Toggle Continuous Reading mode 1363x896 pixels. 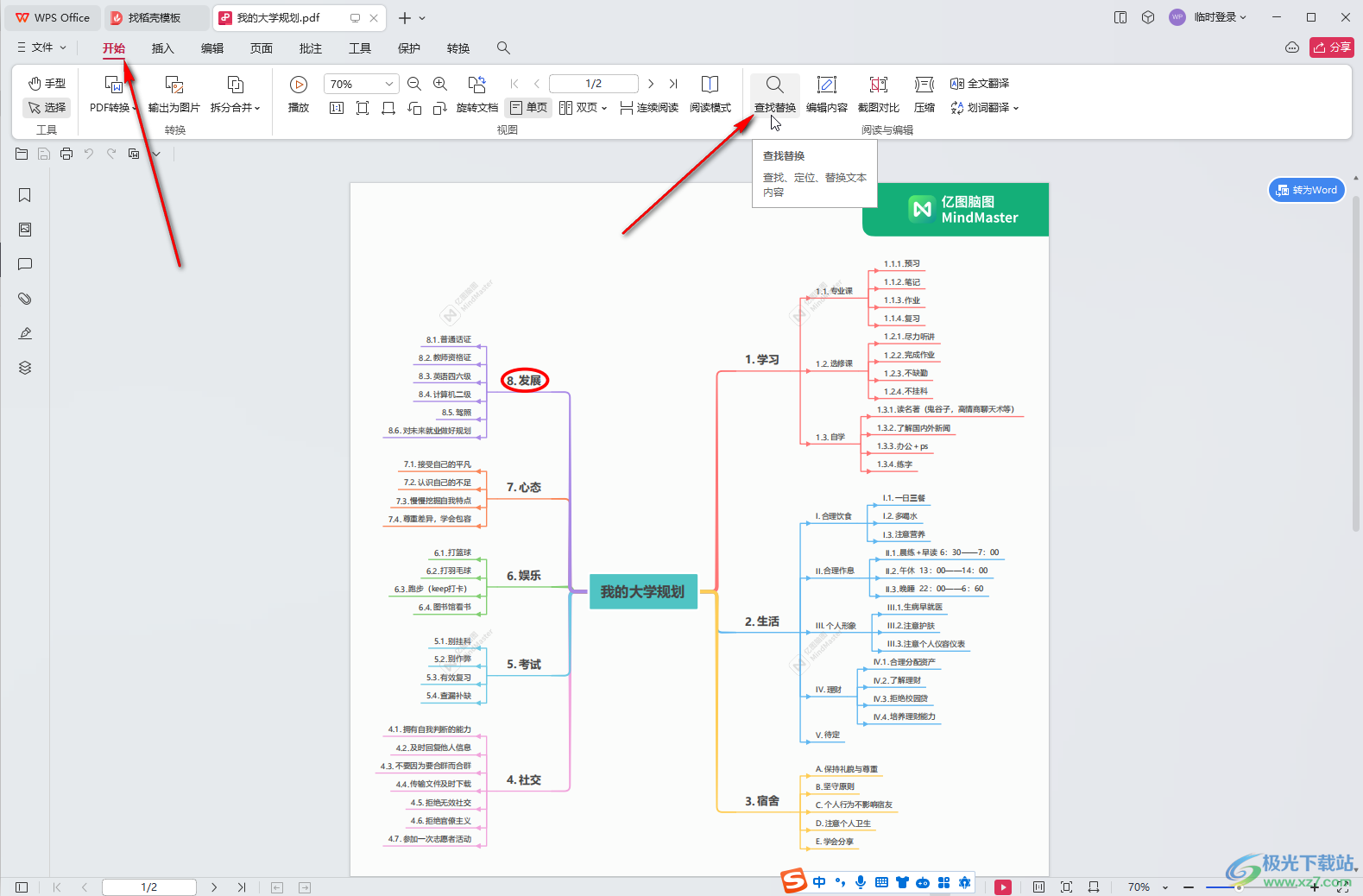[649, 108]
